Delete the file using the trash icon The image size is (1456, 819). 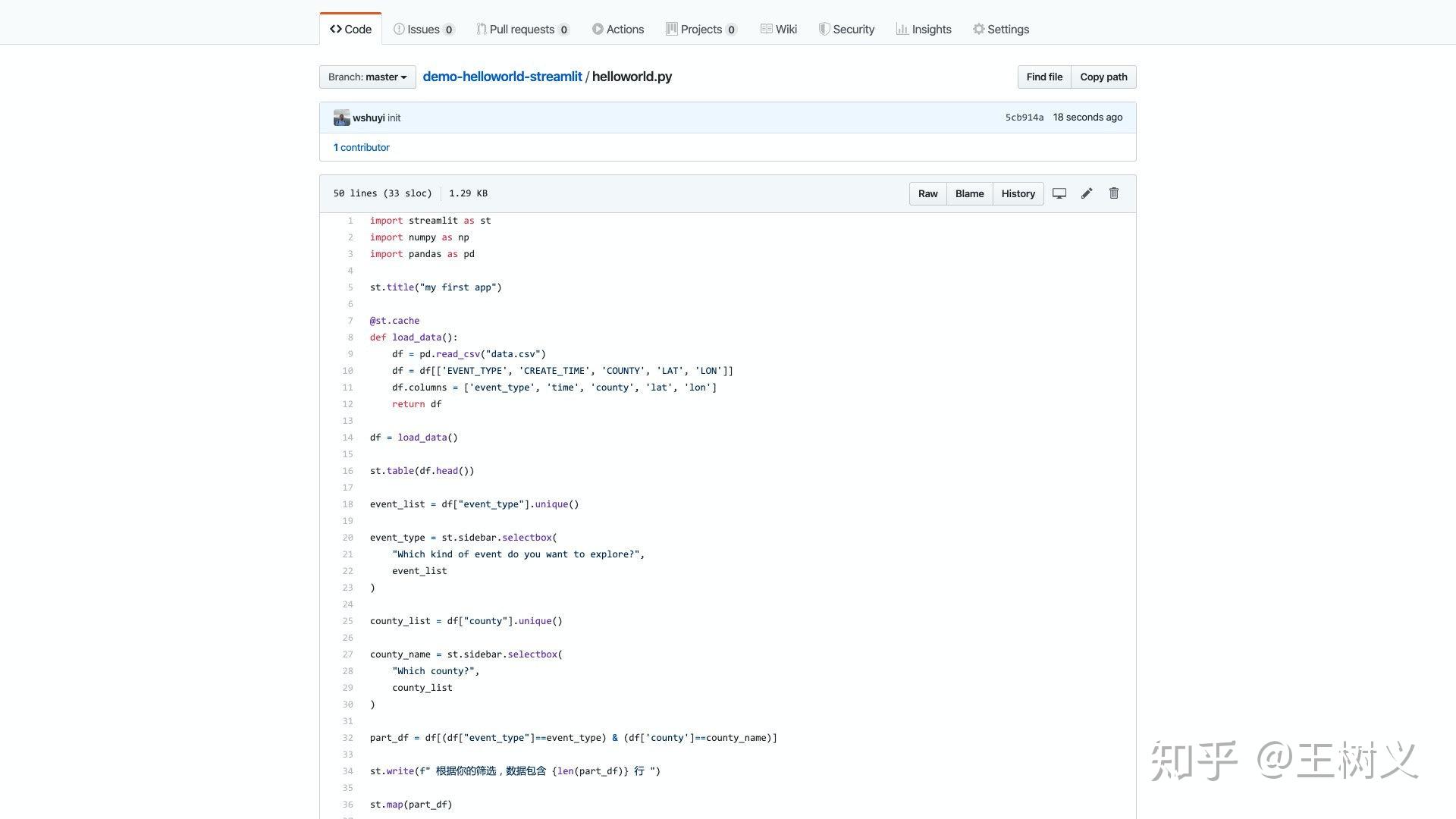[1114, 193]
